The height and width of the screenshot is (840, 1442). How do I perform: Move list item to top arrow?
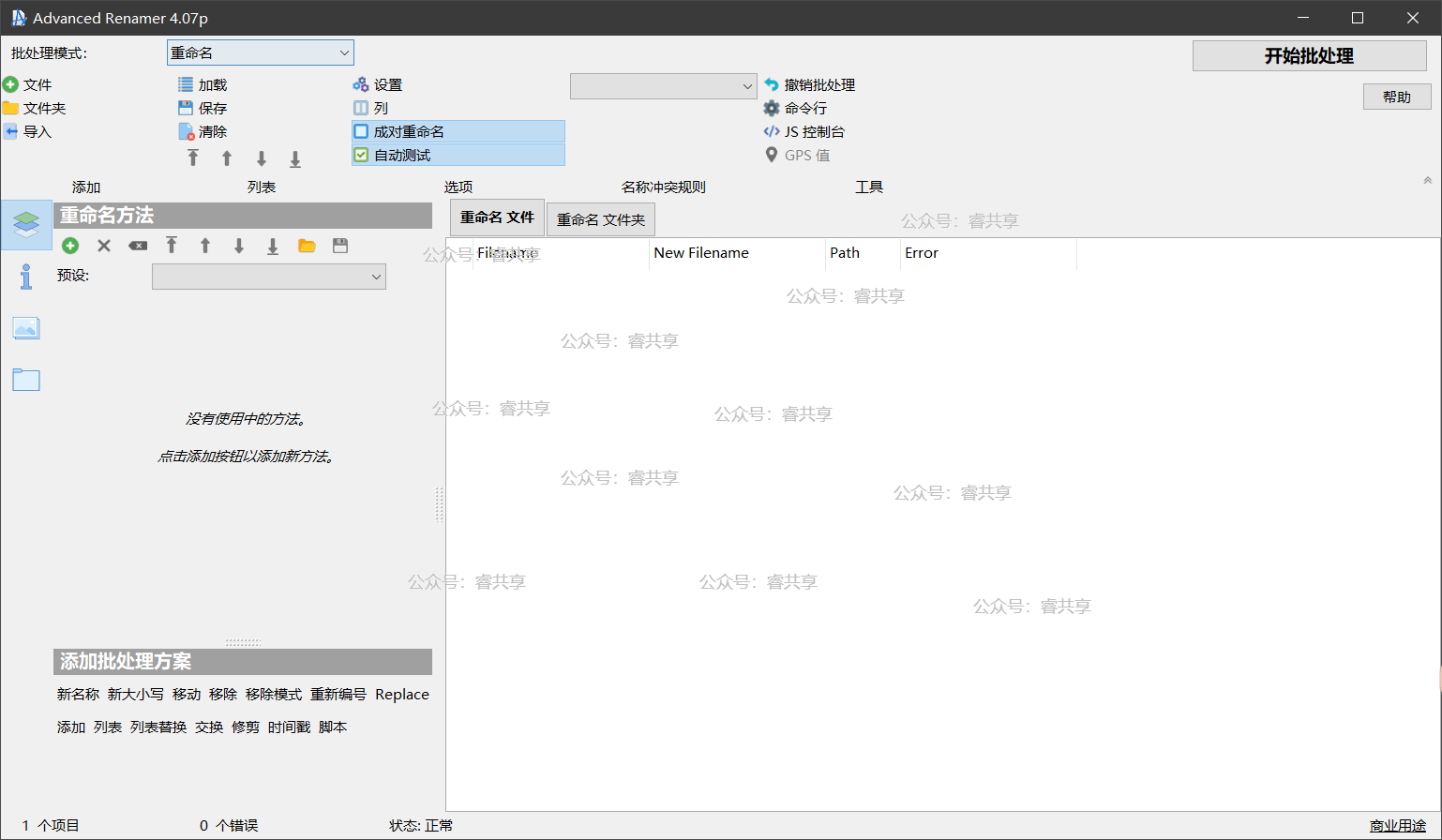pyautogui.click(x=193, y=158)
